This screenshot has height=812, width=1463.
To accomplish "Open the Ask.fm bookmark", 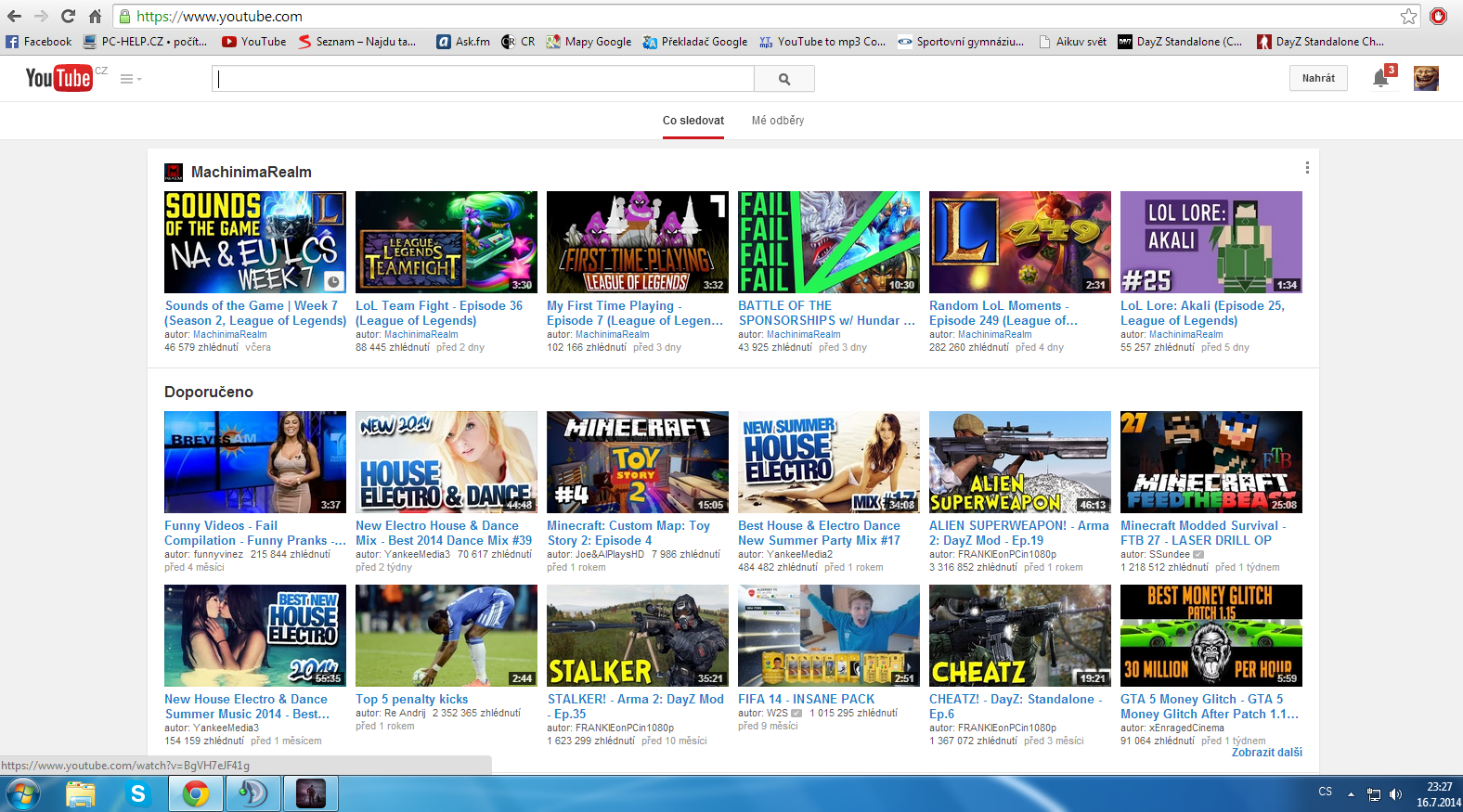I will pos(463,42).
